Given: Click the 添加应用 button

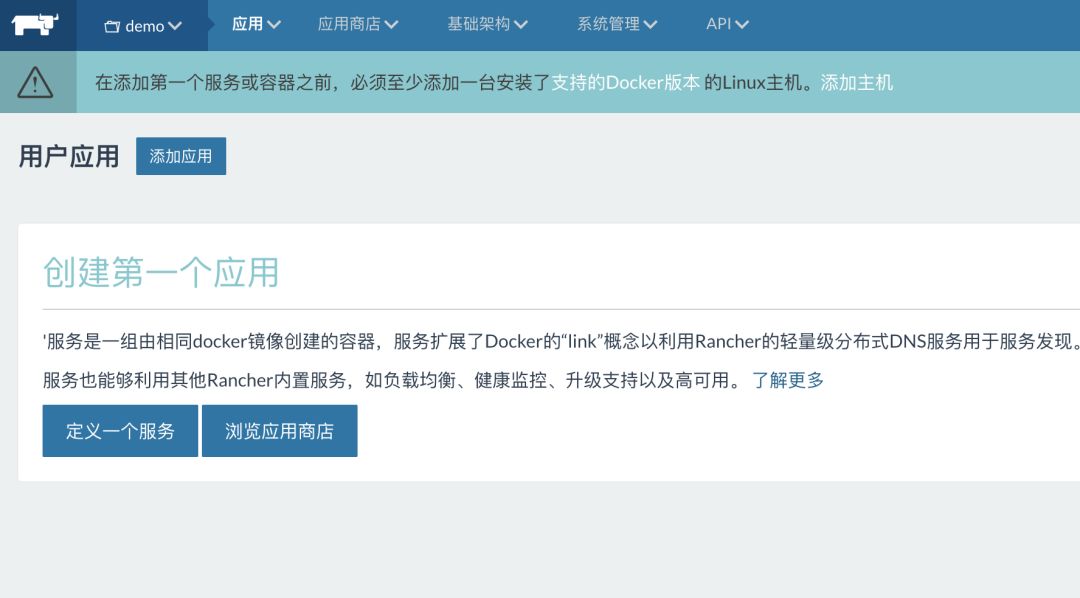Looking at the screenshot, I should click(x=181, y=156).
